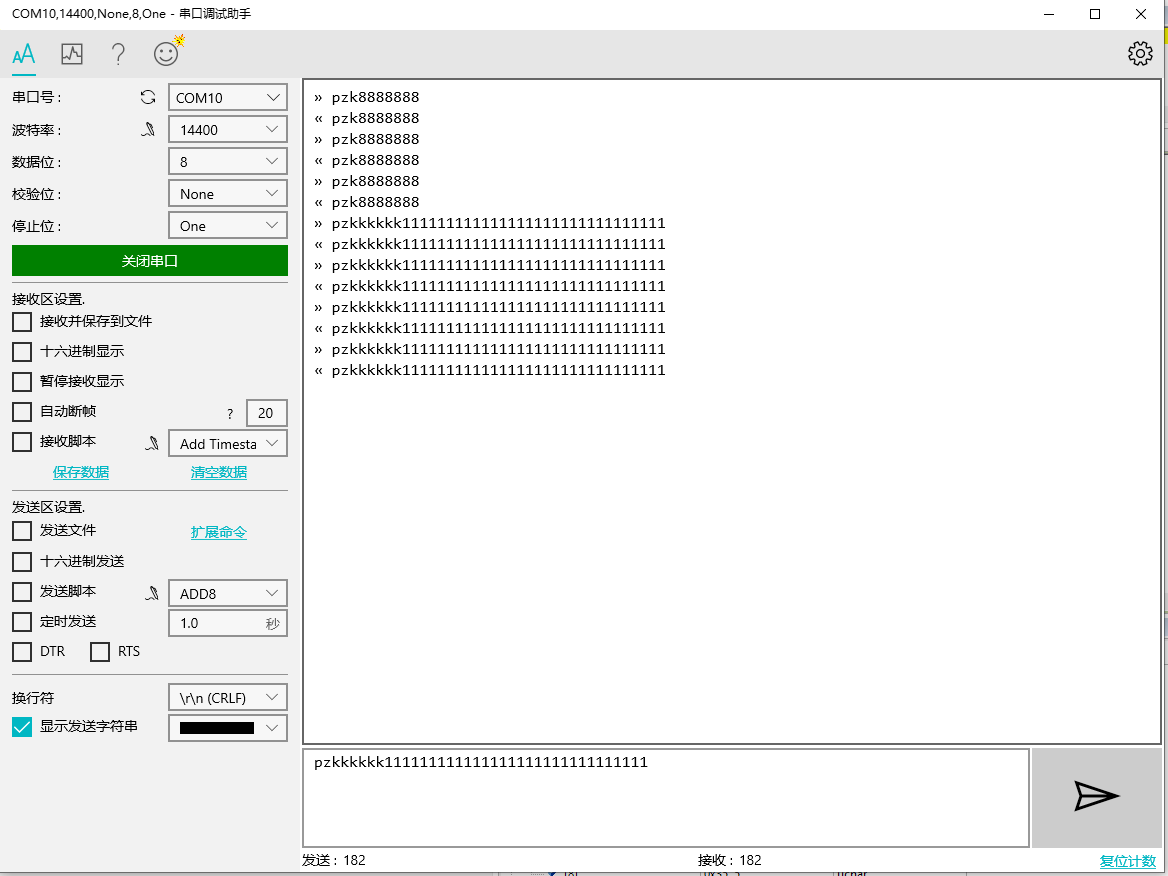Click the 复位计数 link
This screenshot has height=876, width=1168.
tap(1127, 861)
